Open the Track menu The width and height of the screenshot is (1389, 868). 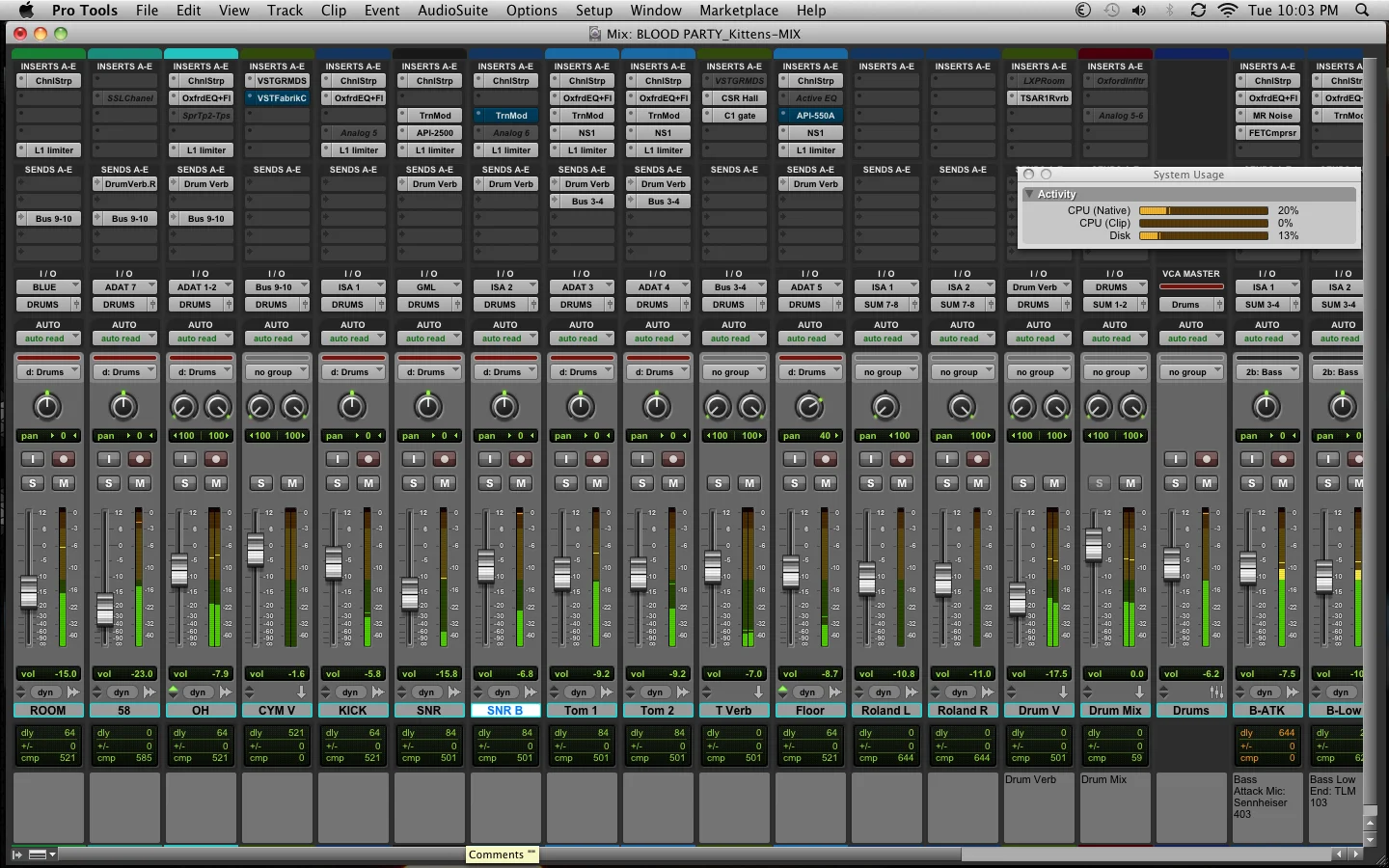tap(285, 11)
